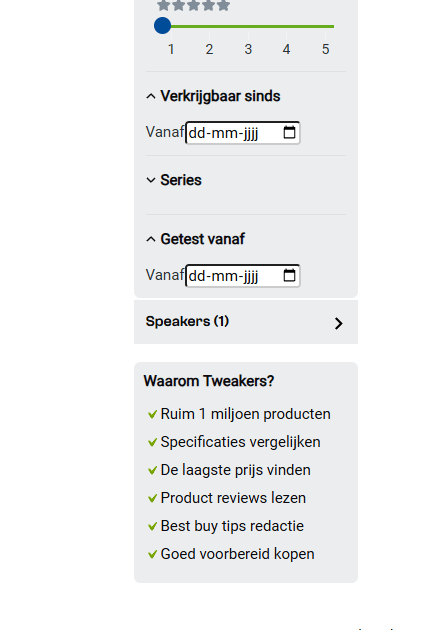Image resolution: width=434 pixels, height=630 pixels.
Task: Click the Product reviews lezen text
Action: 233,498
